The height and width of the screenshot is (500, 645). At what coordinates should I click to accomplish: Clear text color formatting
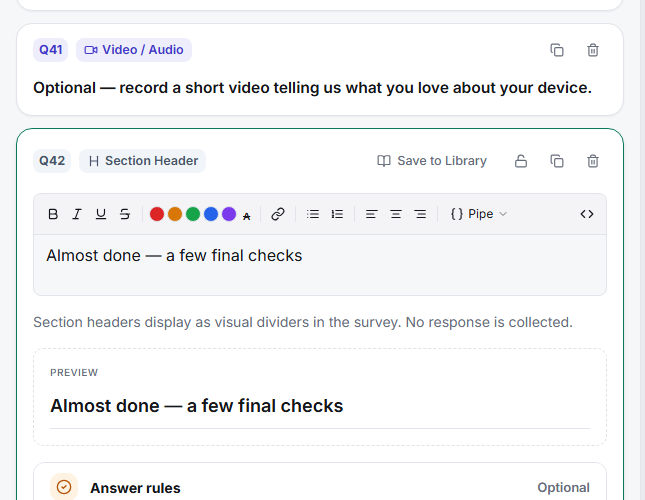[x=246, y=216]
